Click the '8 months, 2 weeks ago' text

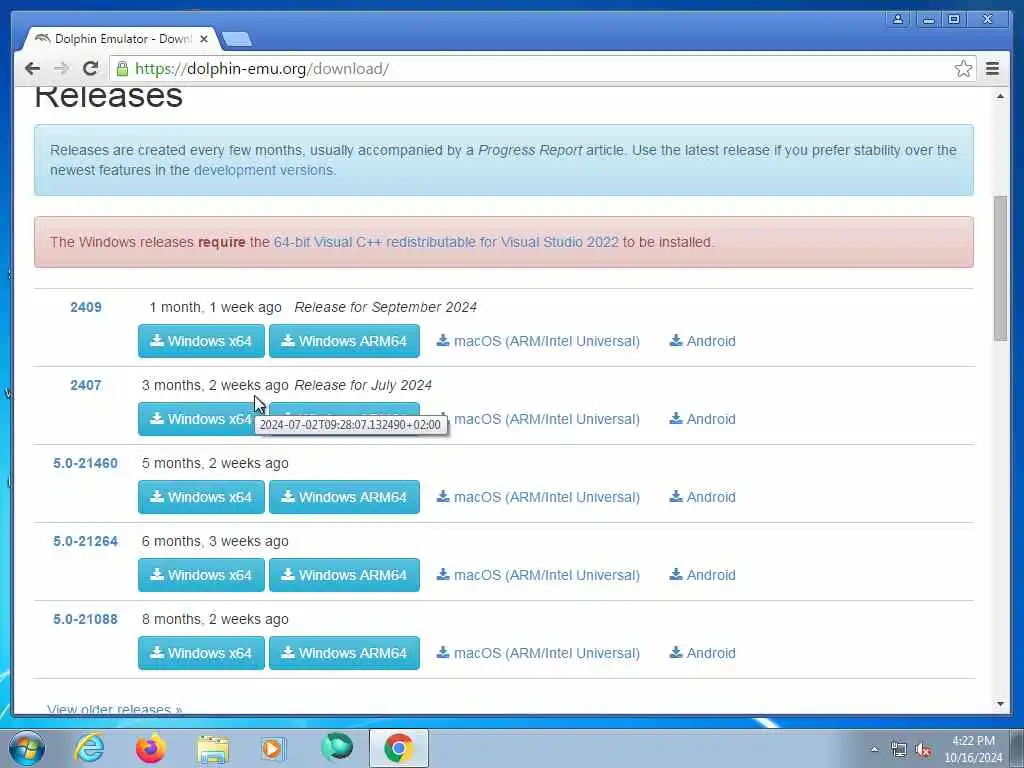(x=215, y=619)
